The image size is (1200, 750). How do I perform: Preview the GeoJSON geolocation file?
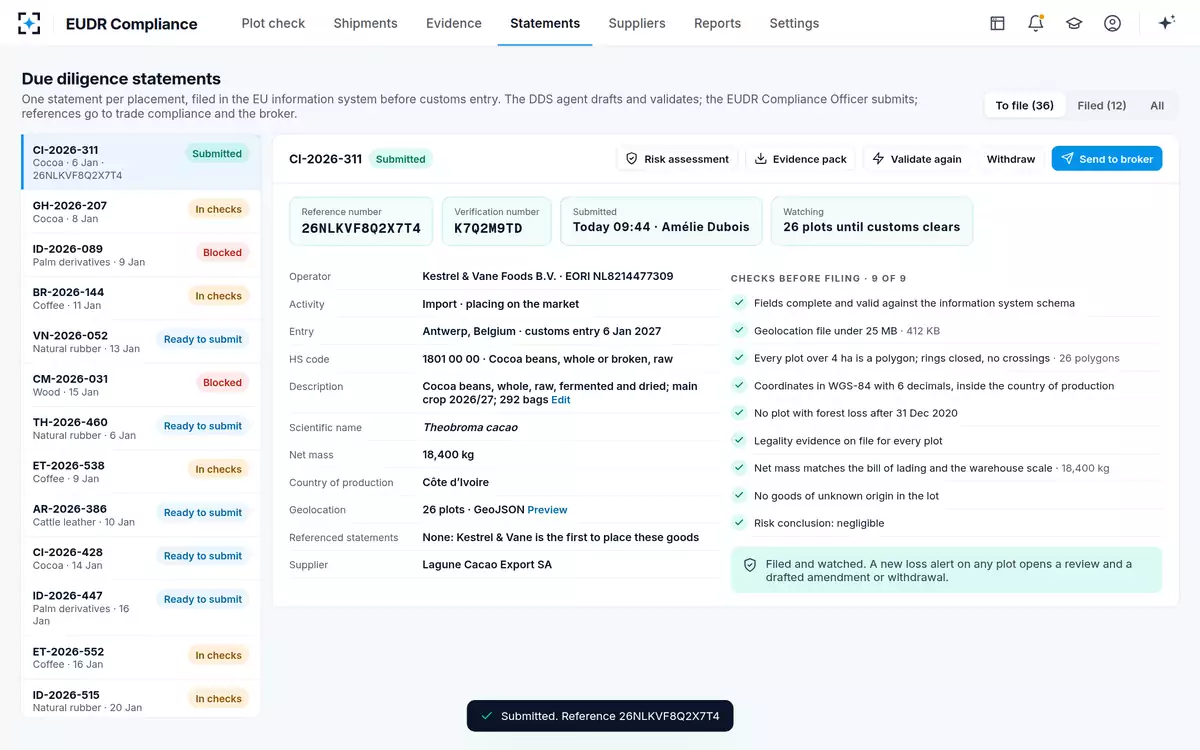547,510
